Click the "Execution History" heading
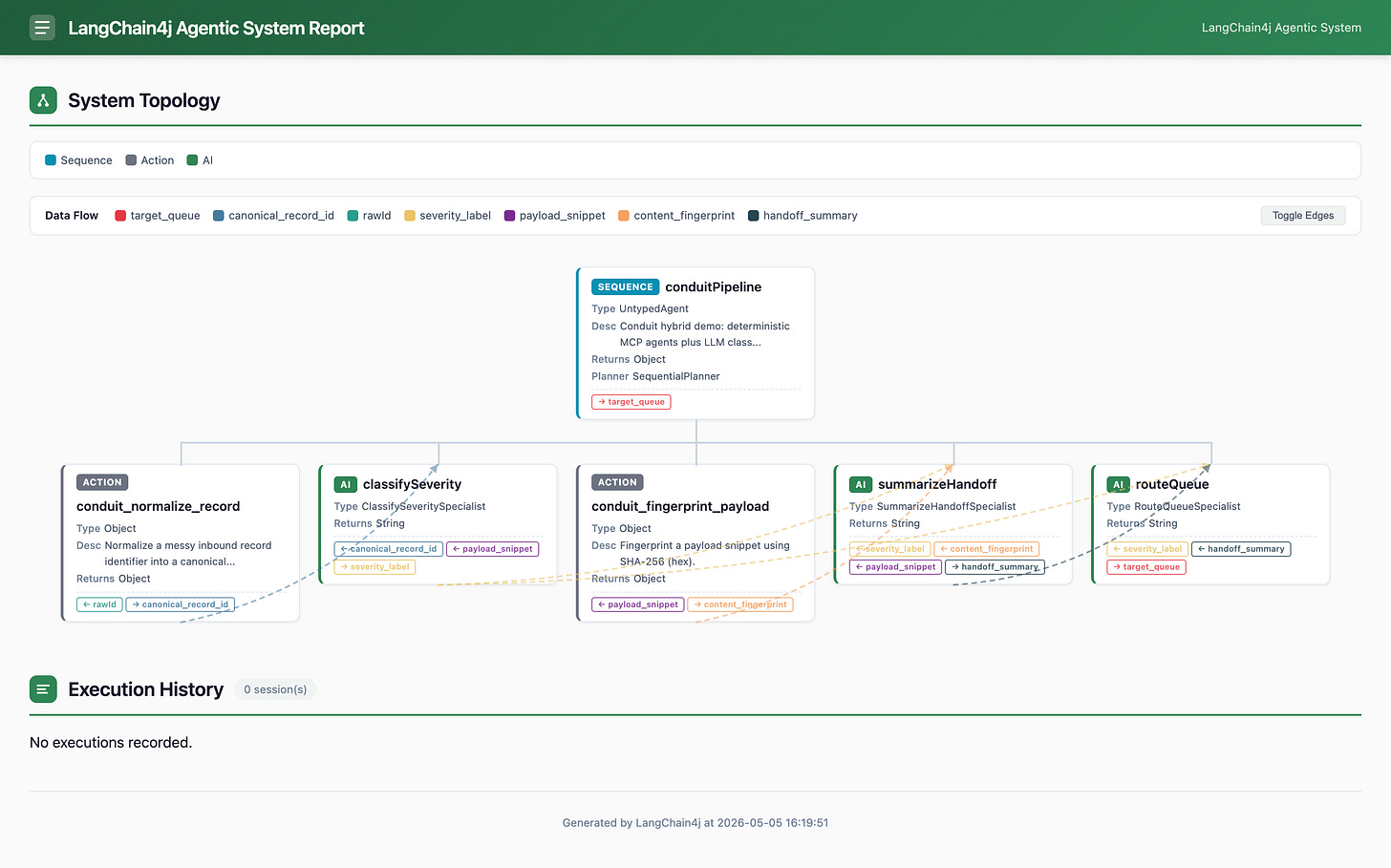Screen dimensions: 1391x868 click(x=146, y=689)
